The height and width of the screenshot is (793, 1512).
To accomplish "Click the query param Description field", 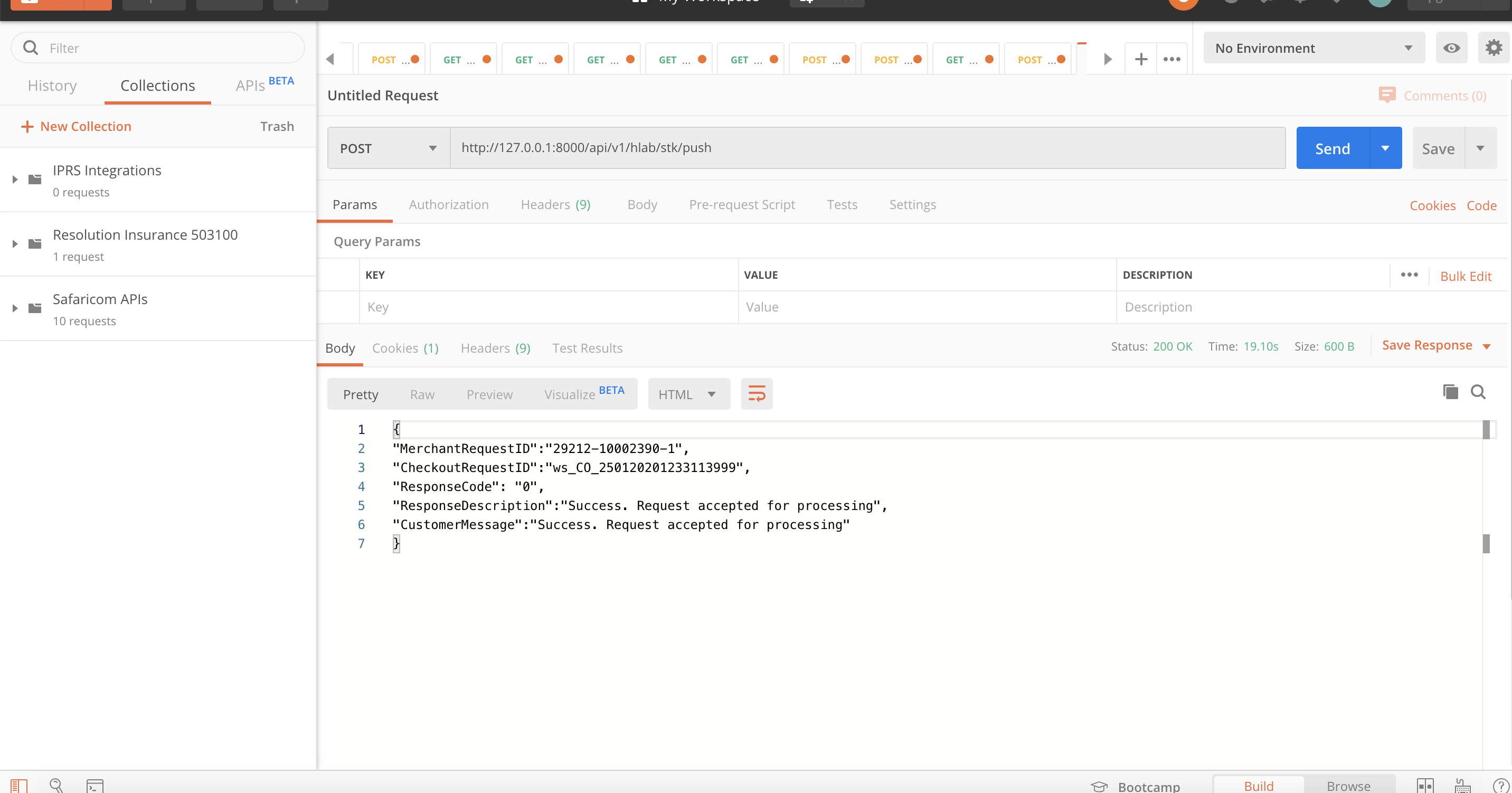I will [1311, 307].
